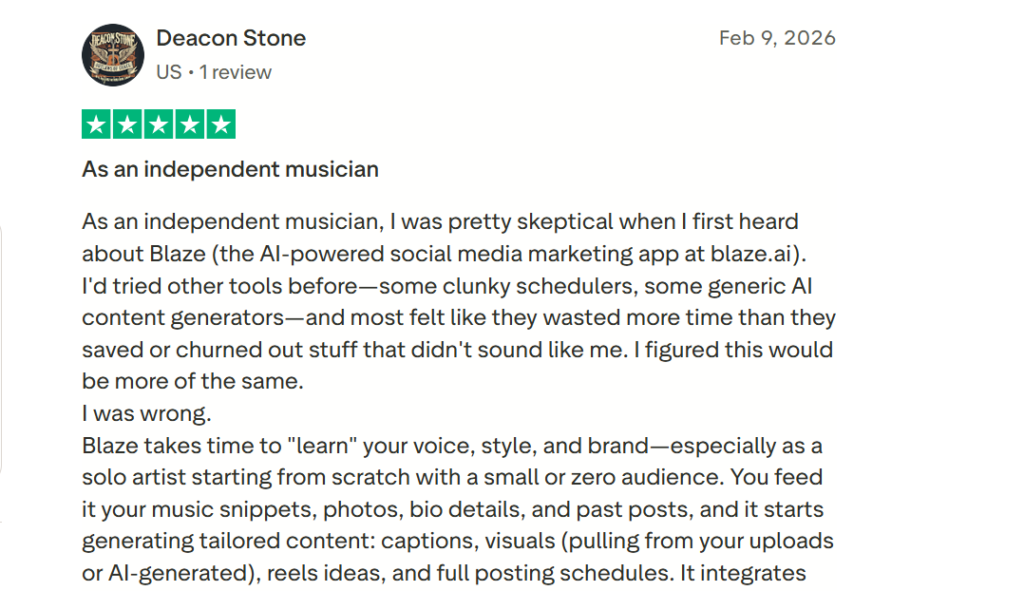This screenshot has height=591, width=1024.
Task: Click the fifth green rating star
Action: pos(221,125)
